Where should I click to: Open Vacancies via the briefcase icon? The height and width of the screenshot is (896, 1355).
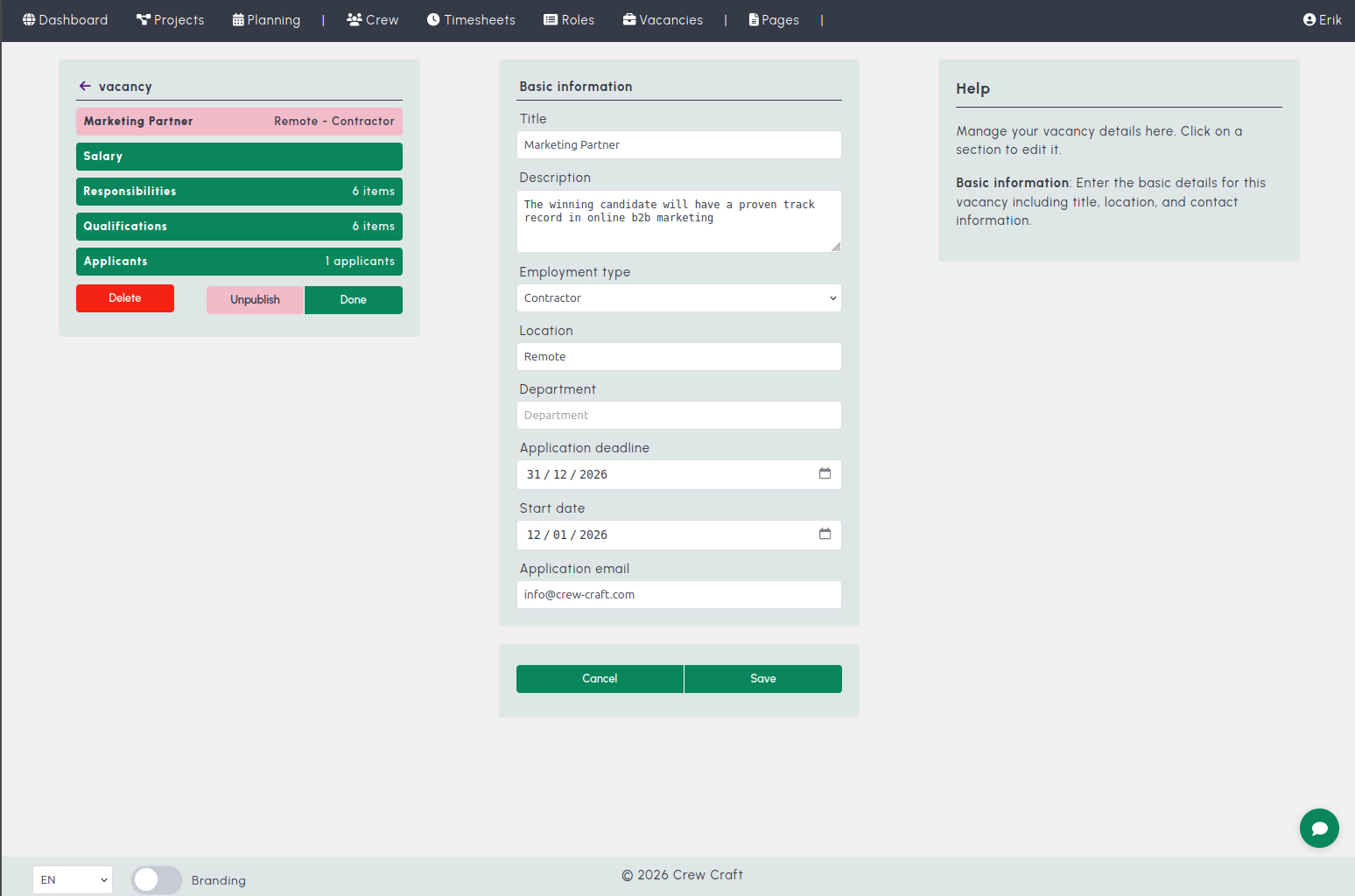pos(628,19)
